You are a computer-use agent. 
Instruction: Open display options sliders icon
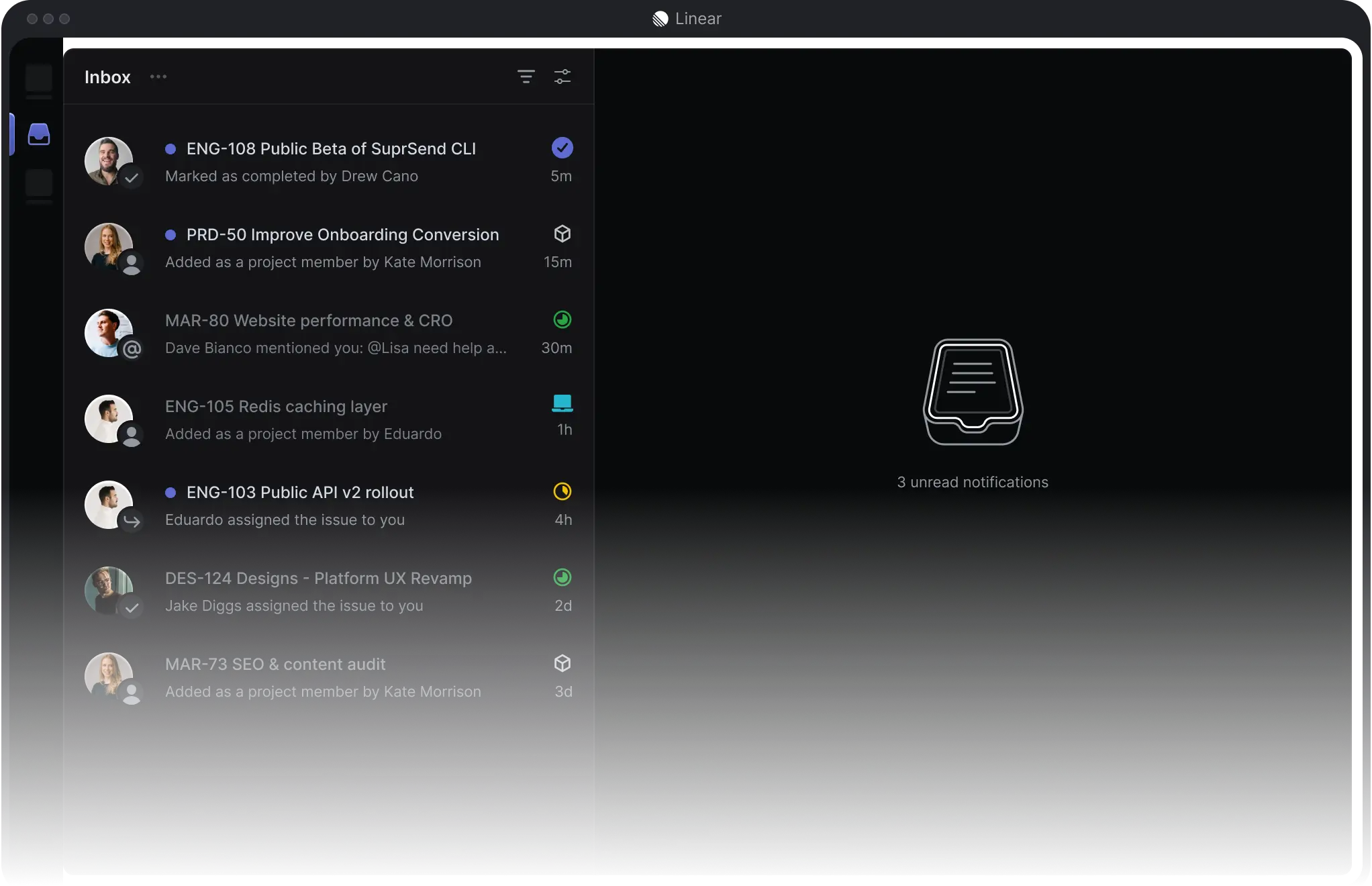pyautogui.click(x=562, y=77)
